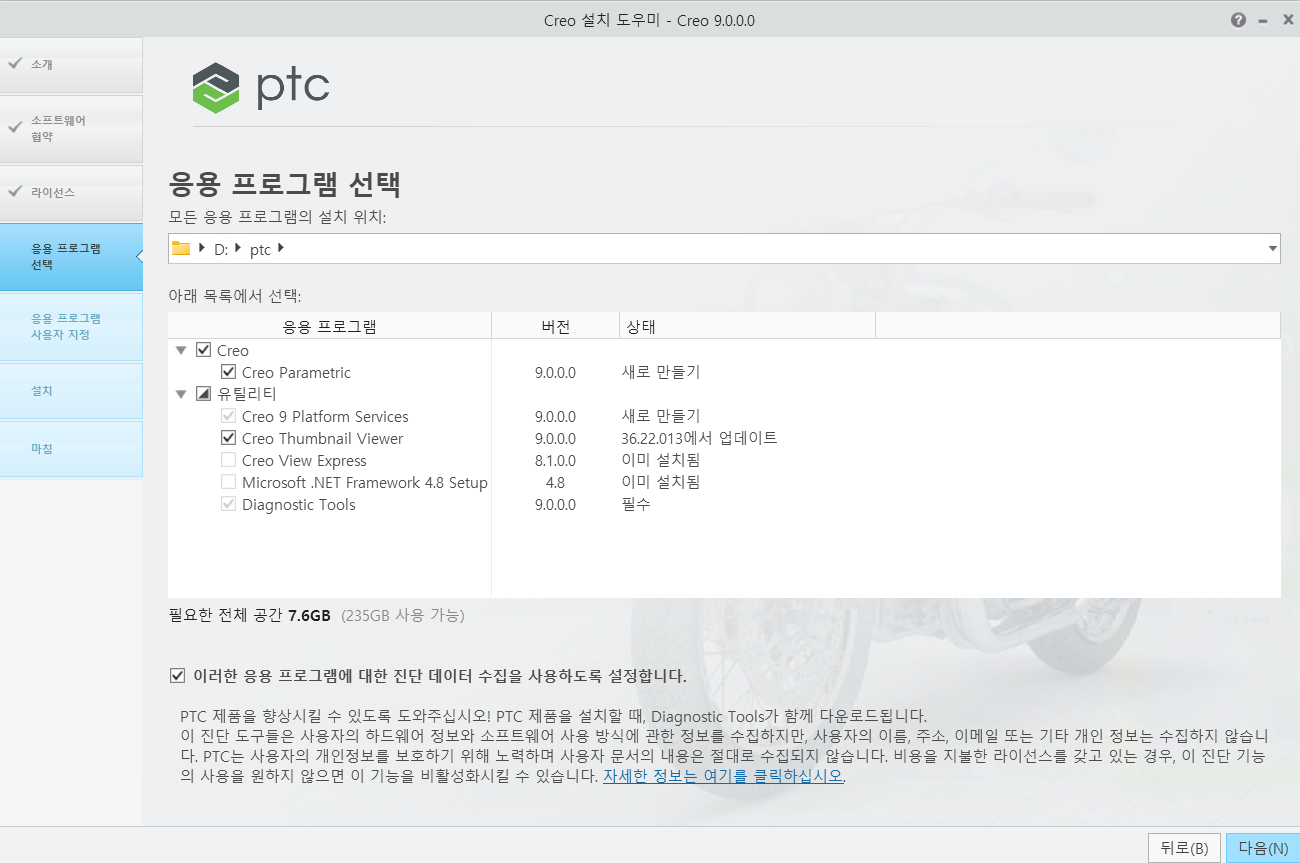Uncheck the Creo Parametric checkbox
The width and height of the screenshot is (1300, 863).
[x=228, y=373]
